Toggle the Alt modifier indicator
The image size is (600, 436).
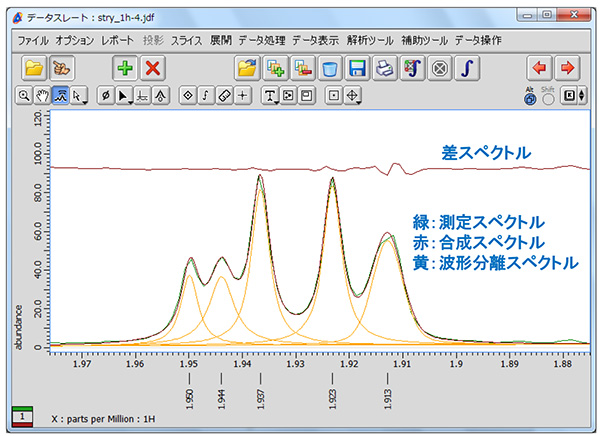[x=529, y=96]
